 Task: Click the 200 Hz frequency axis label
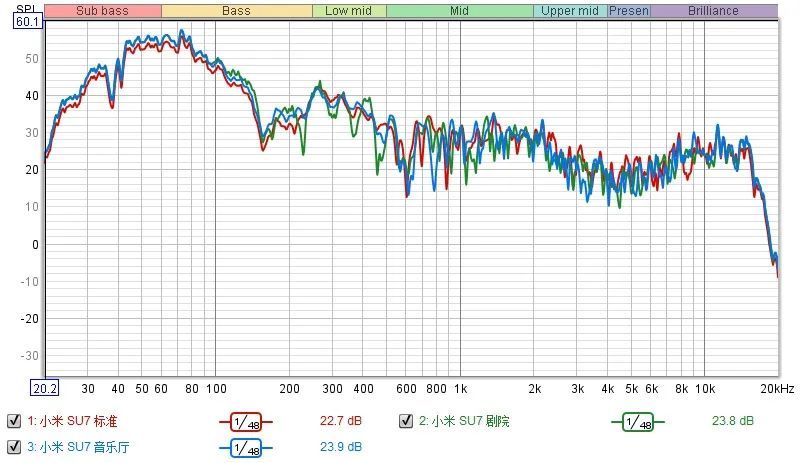289,389
